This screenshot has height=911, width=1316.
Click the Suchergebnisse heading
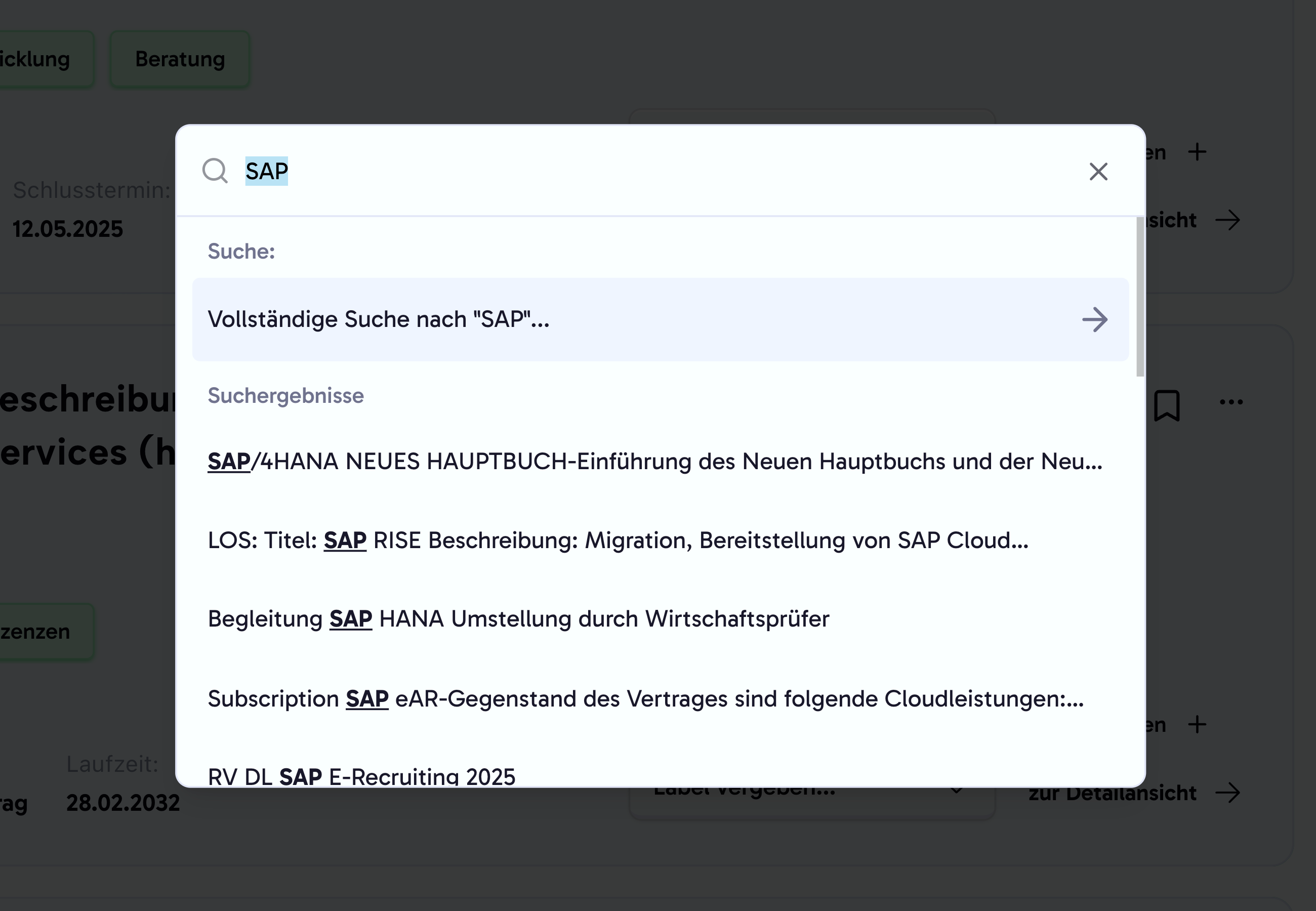[x=285, y=396]
